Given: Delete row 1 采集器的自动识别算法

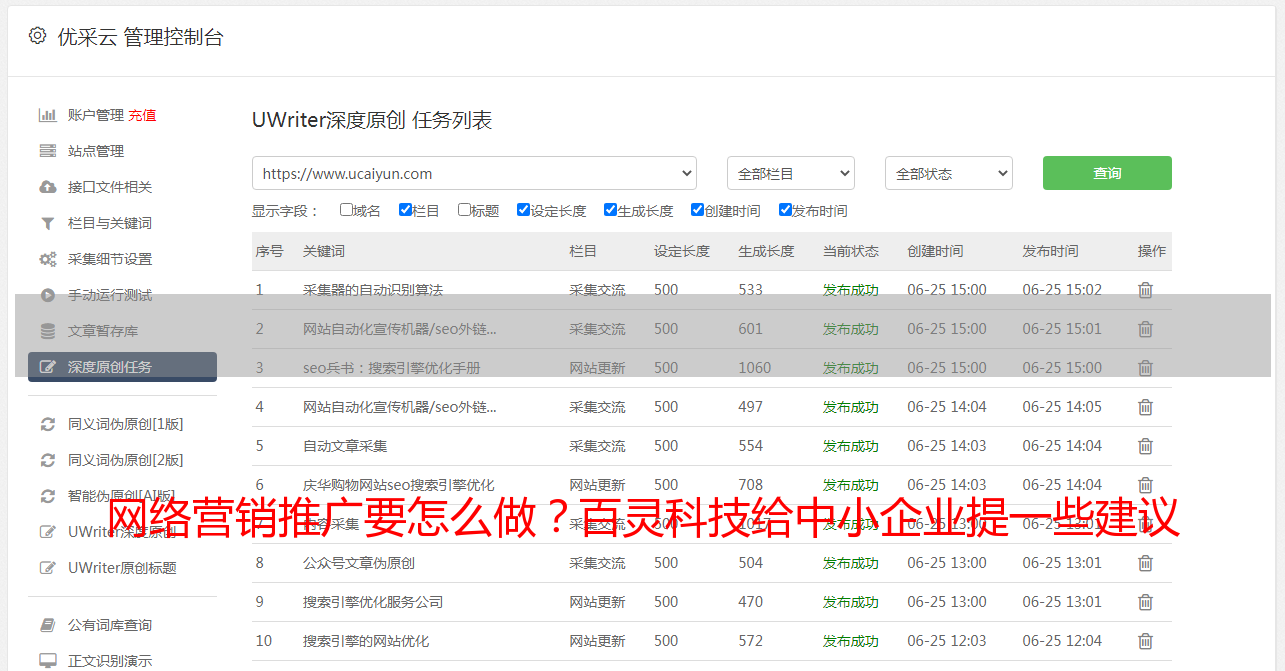Looking at the screenshot, I should click(1145, 290).
